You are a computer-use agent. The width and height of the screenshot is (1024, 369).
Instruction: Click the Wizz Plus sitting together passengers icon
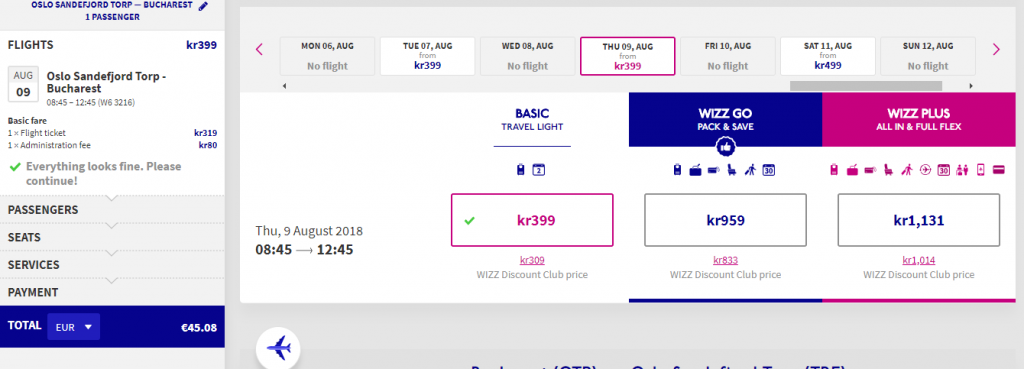[961, 170]
